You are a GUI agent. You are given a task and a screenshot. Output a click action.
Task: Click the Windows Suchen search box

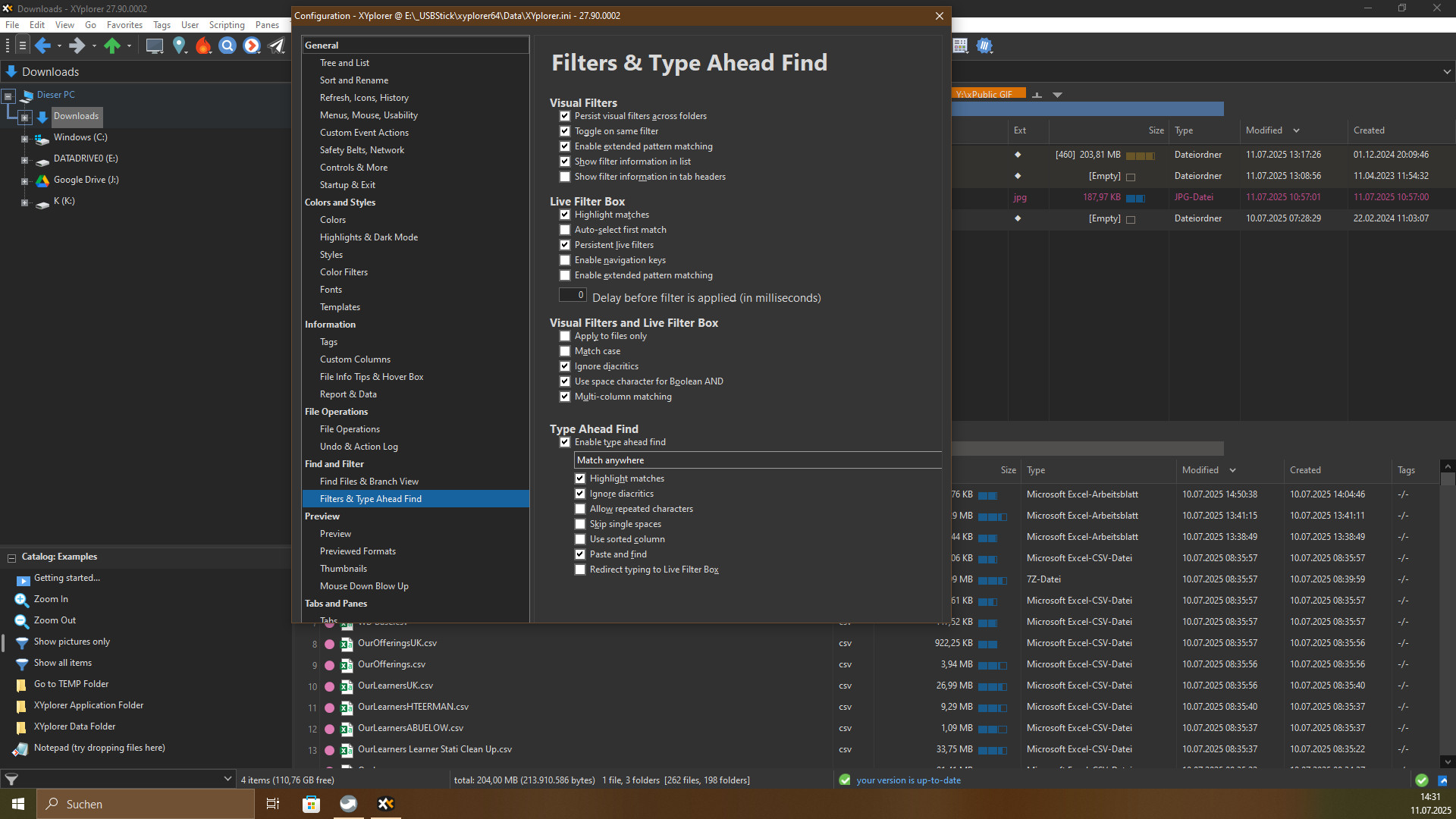coord(146,804)
